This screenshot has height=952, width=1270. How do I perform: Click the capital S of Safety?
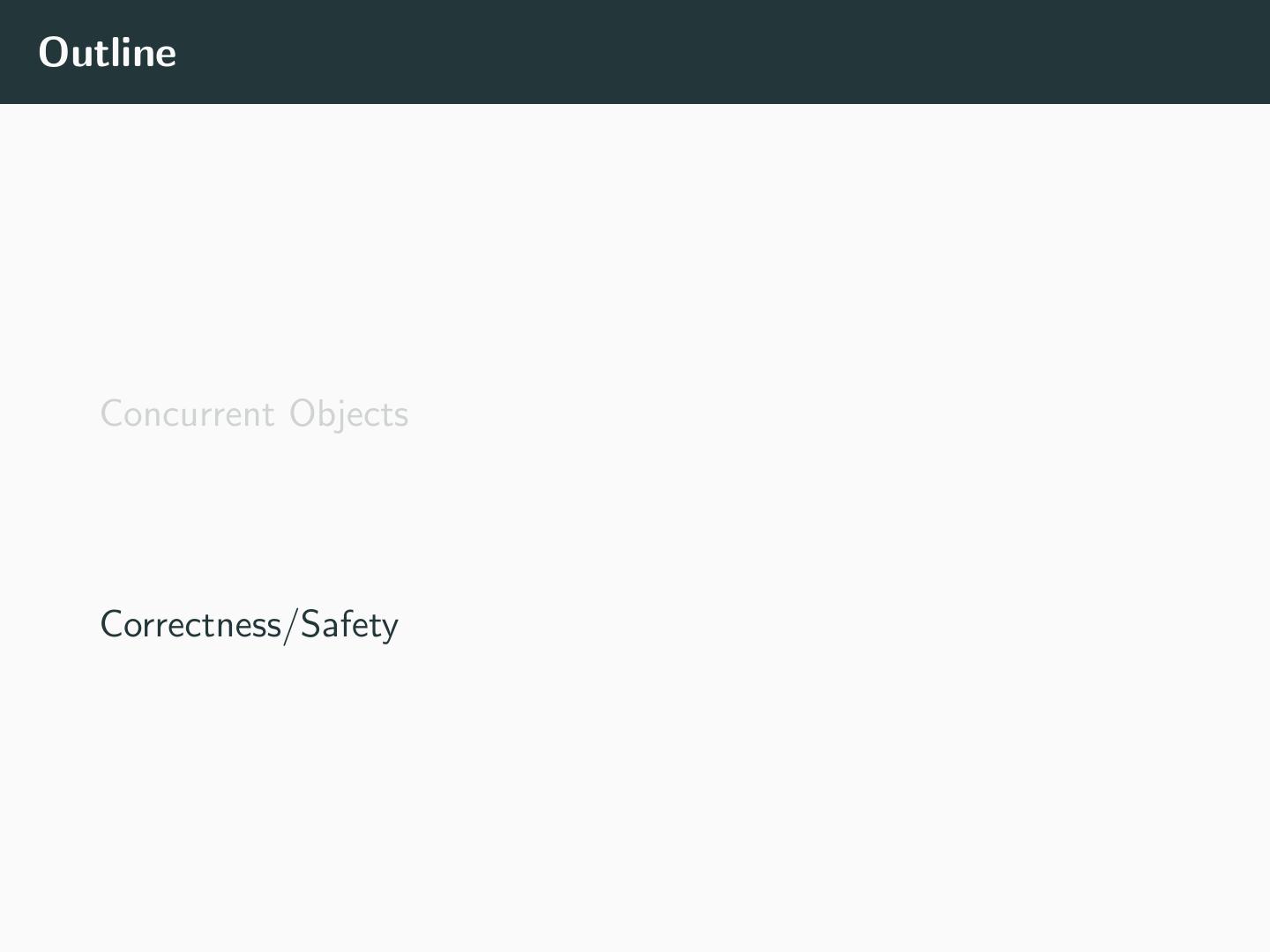[310, 625]
